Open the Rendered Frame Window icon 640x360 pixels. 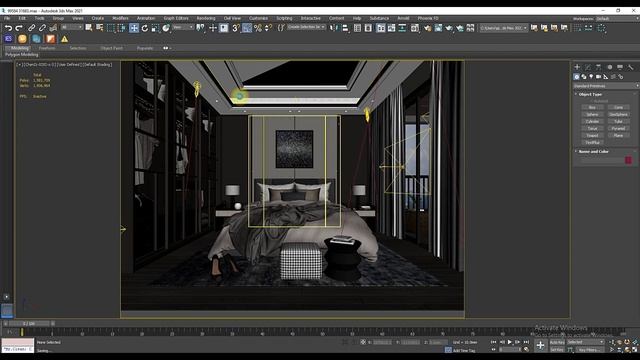(x=438, y=28)
